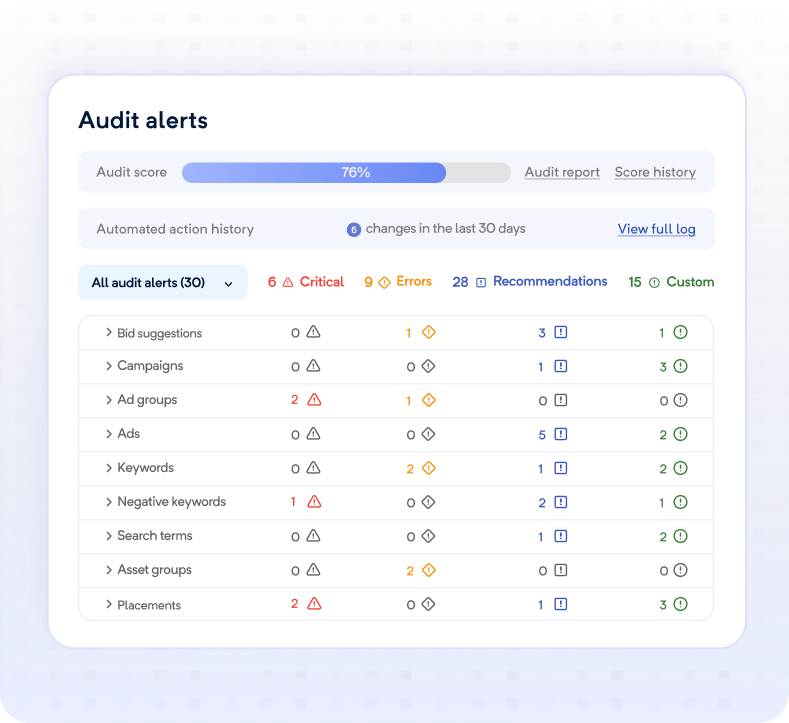Filter by 28 Recommendations

click(x=529, y=282)
